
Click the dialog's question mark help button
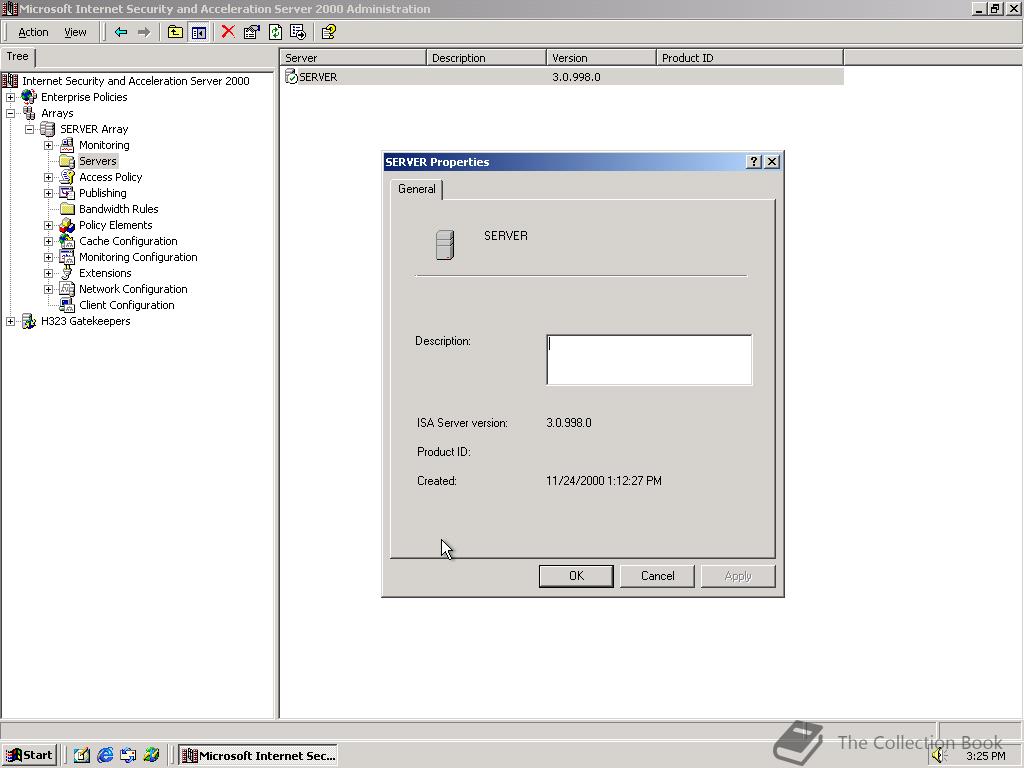coord(754,162)
